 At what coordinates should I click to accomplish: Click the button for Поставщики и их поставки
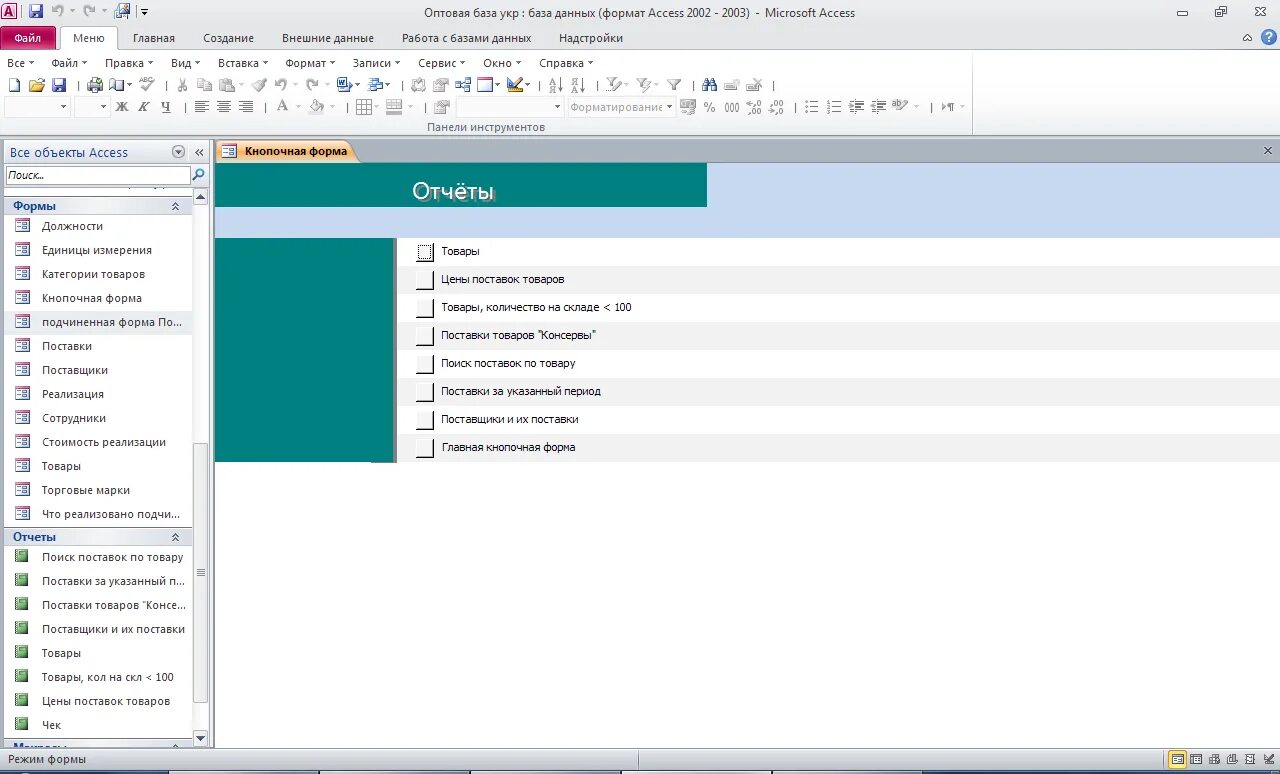pyautogui.click(x=425, y=420)
